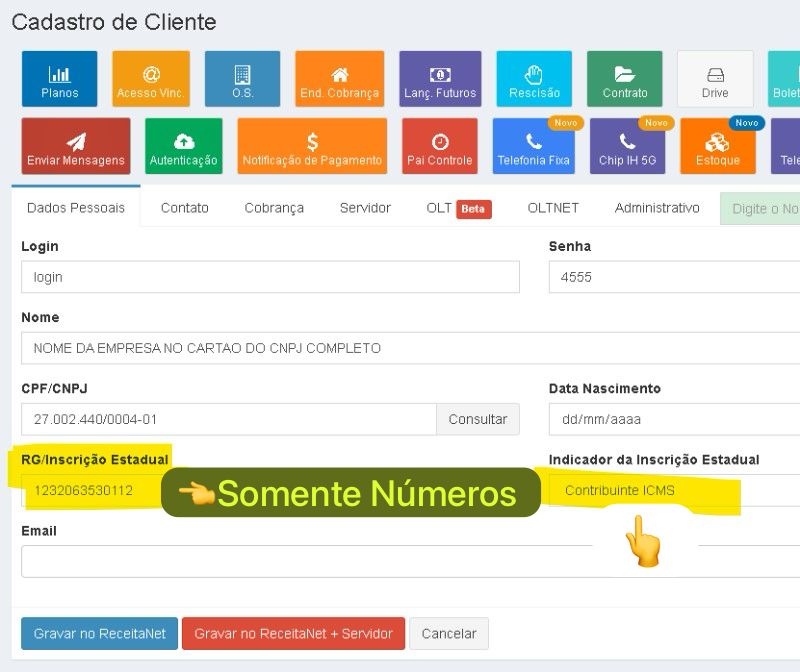Open the Planos chart icon tile

click(59, 79)
